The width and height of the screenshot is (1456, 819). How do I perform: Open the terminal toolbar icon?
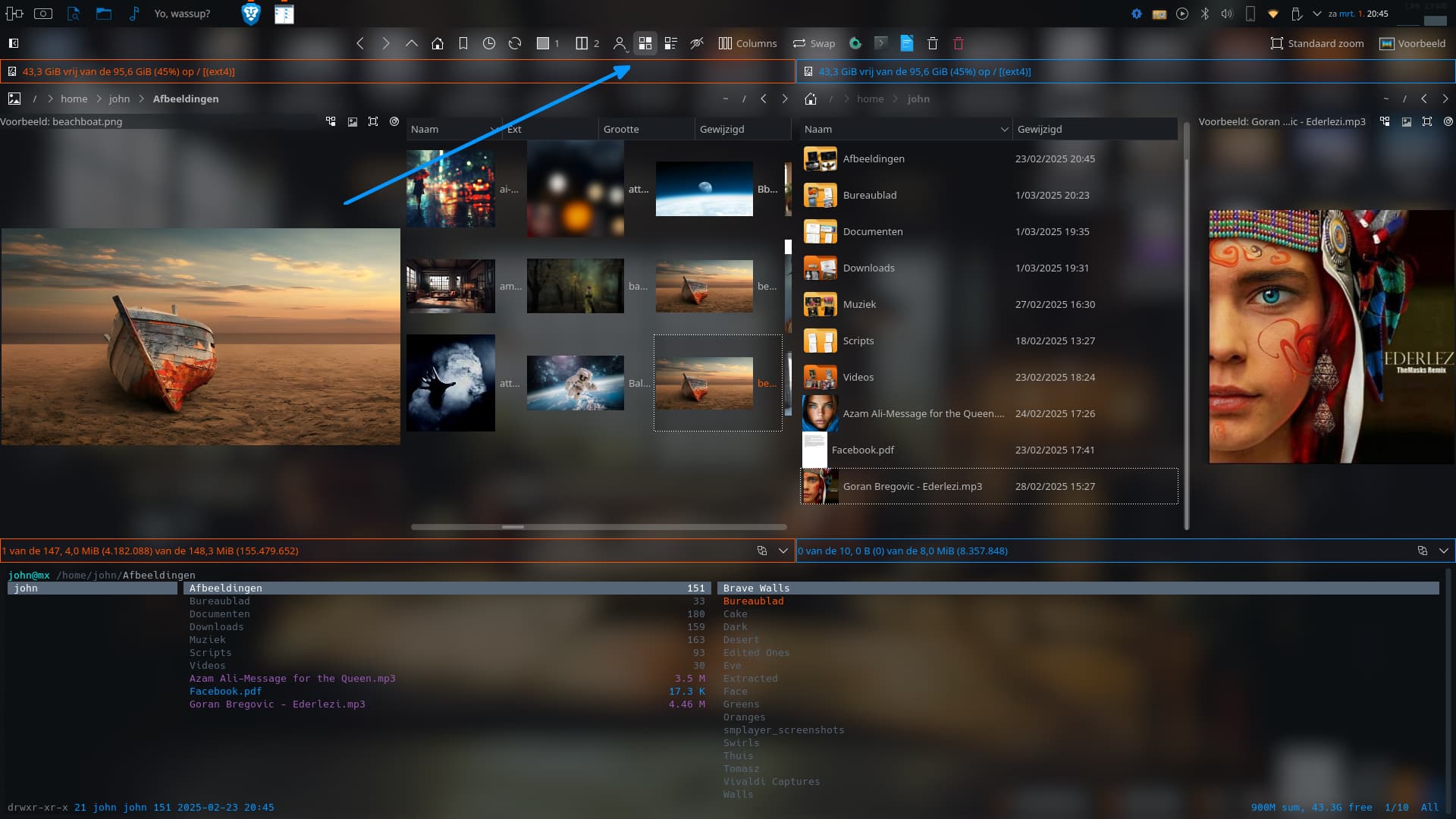tap(880, 44)
